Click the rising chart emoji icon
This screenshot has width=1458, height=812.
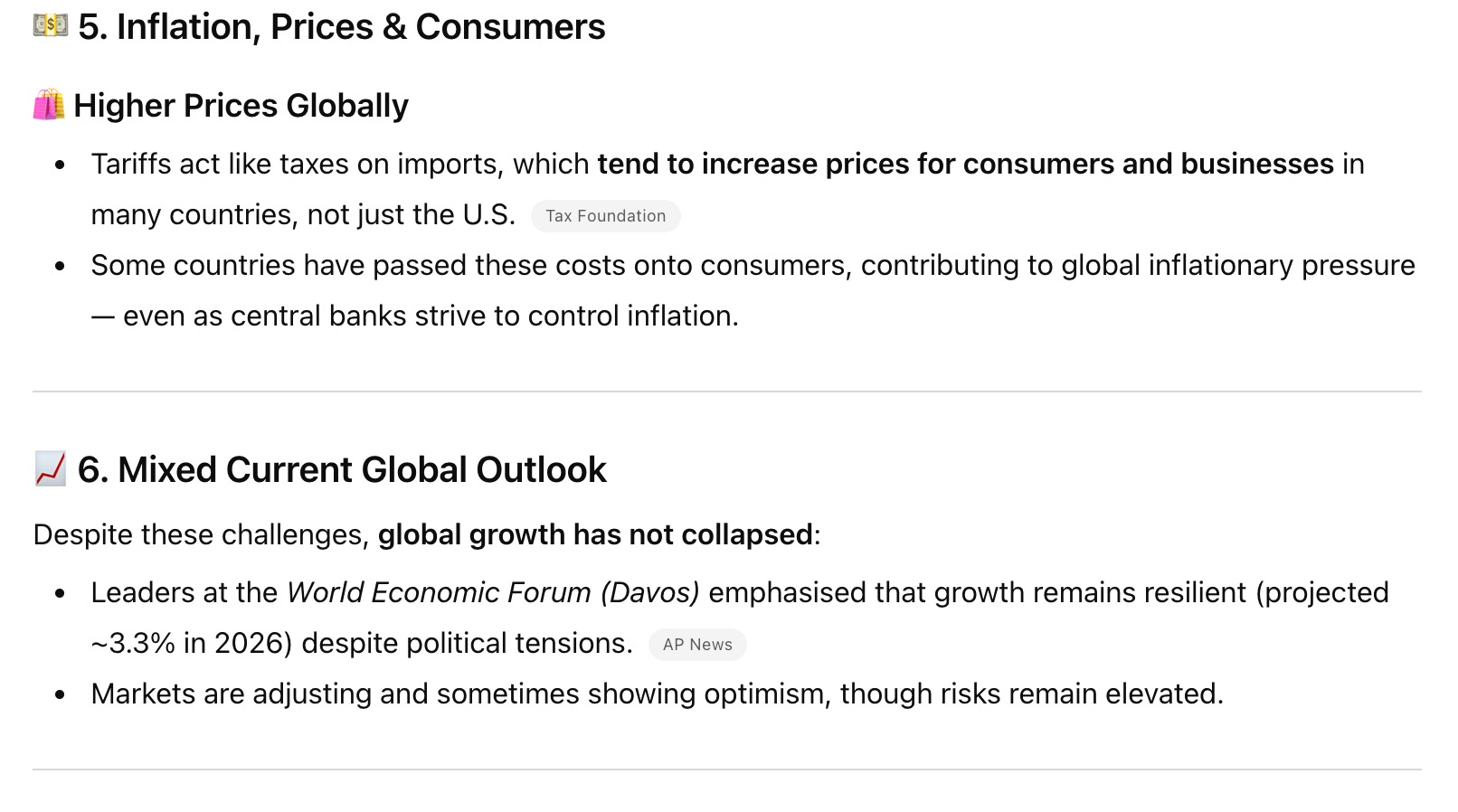click(50, 469)
